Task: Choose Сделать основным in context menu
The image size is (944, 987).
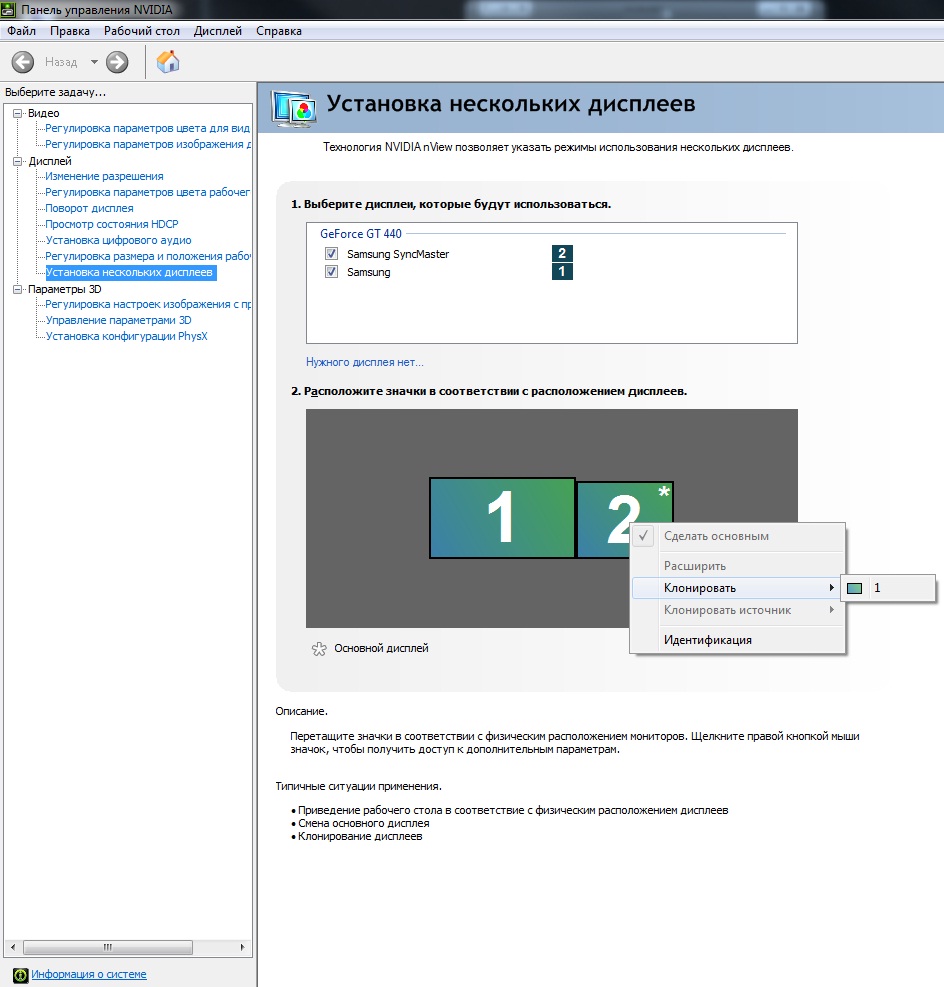Action: (x=738, y=536)
